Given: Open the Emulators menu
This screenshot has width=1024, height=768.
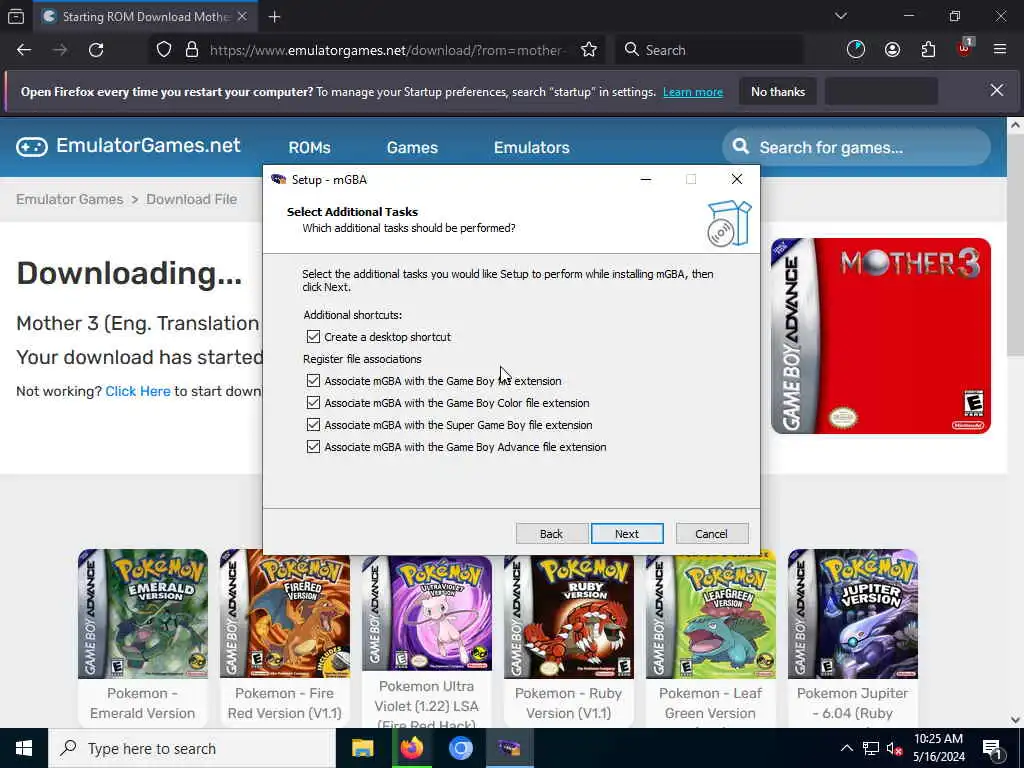Looking at the screenshot, I should (532, 148).
